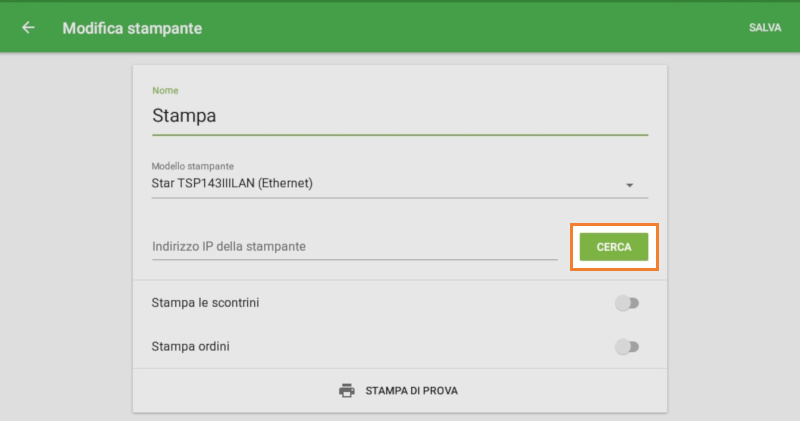Click the printer icon for test print

347,390
